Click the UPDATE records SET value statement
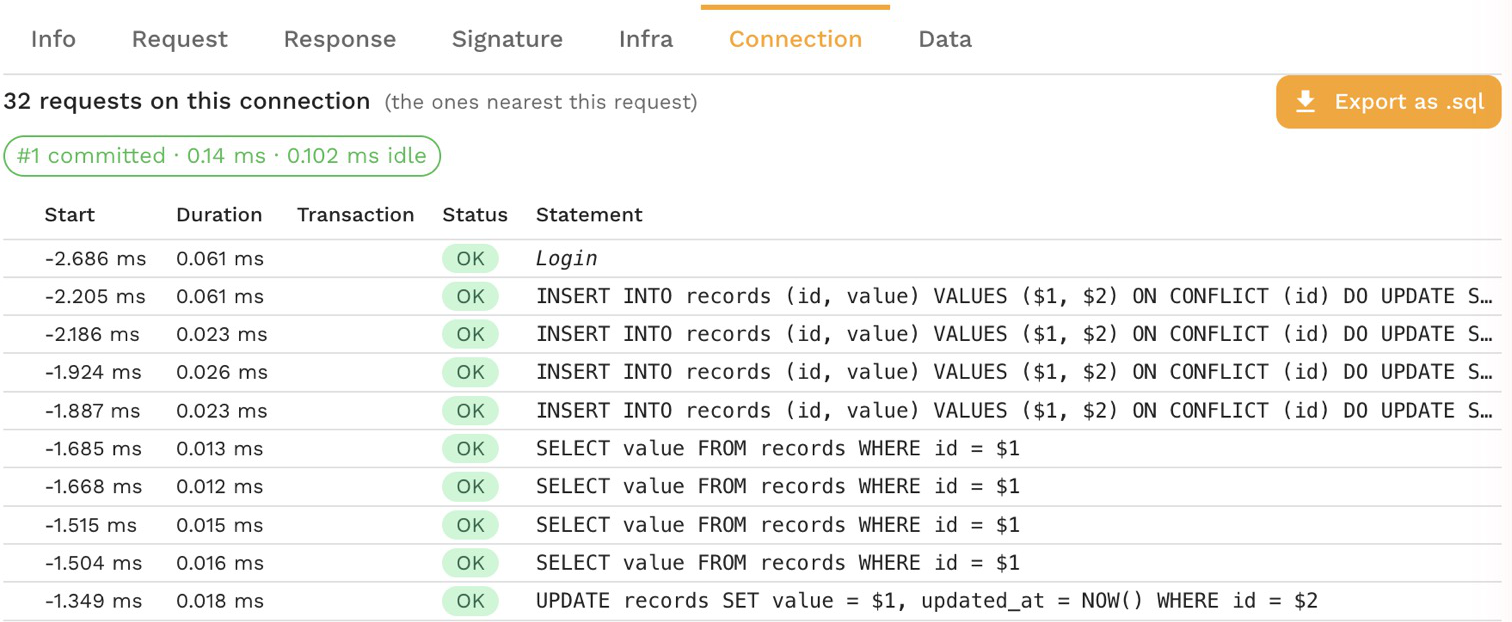The image size is (1512, 622). (x=927, y=601)
